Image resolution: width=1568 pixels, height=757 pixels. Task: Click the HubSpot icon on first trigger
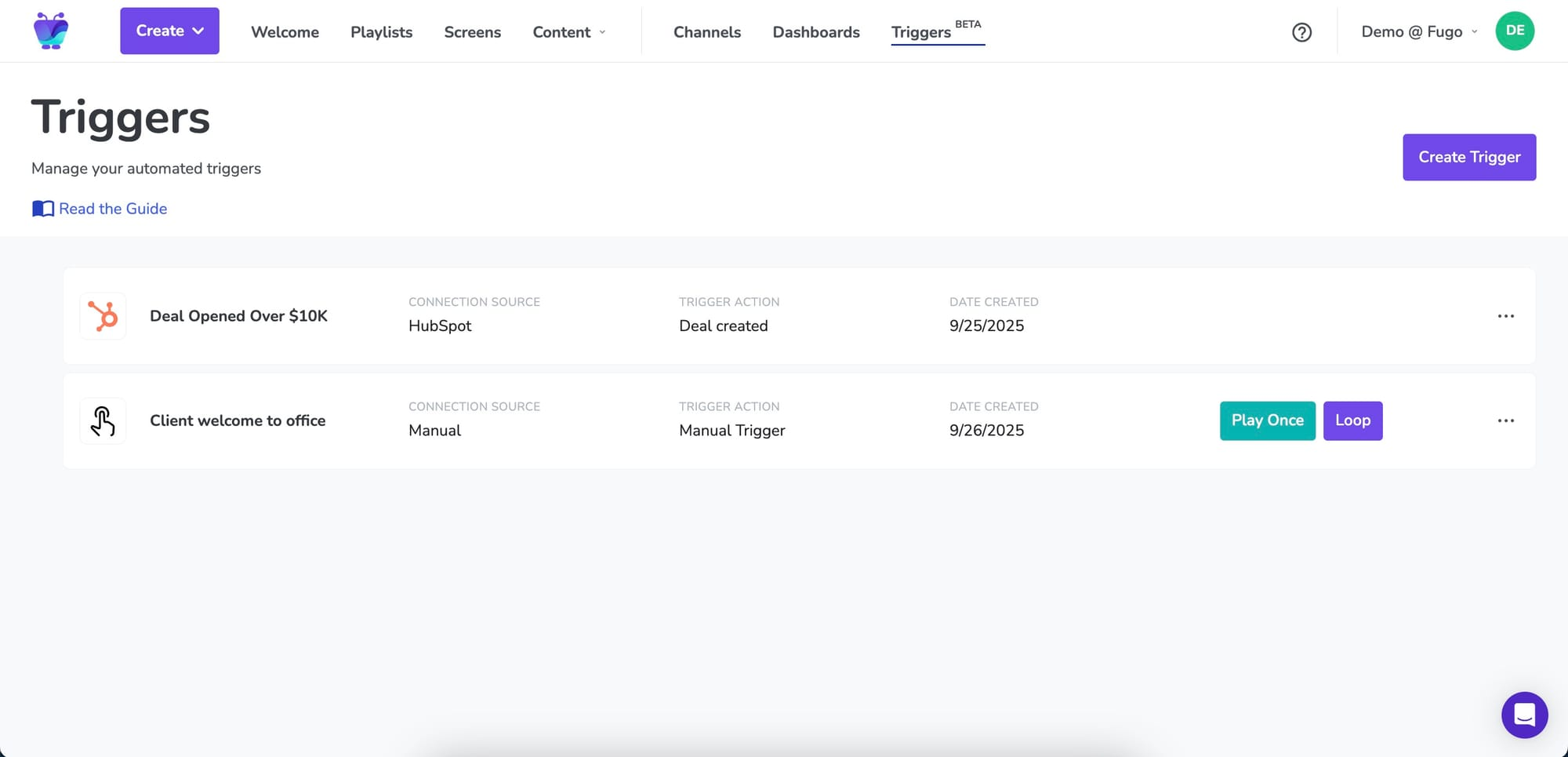tap(103, 316)
